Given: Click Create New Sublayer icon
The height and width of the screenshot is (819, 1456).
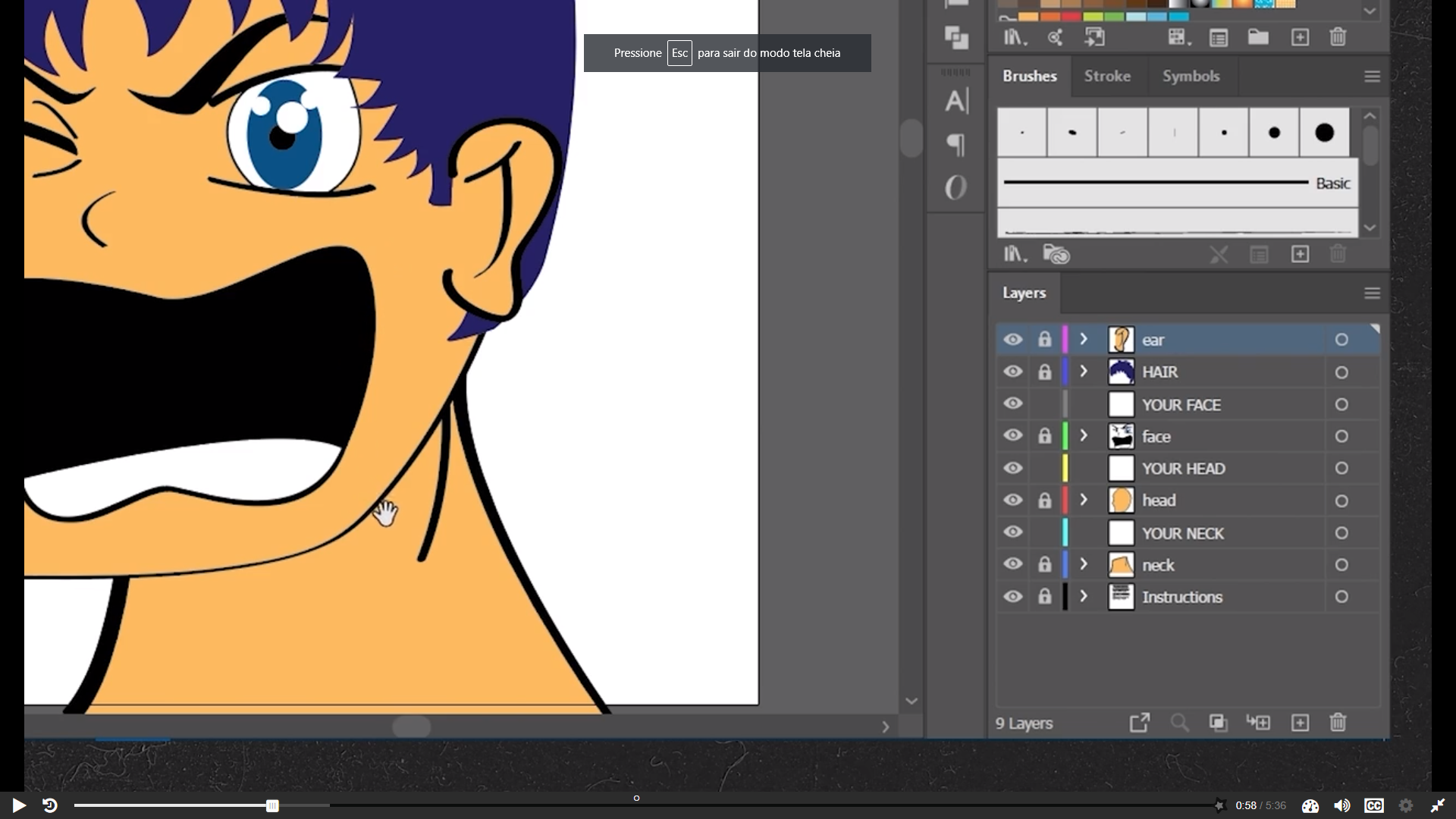Looking at the screenshot, I should pyautogui.click(x=1258, y=723).
